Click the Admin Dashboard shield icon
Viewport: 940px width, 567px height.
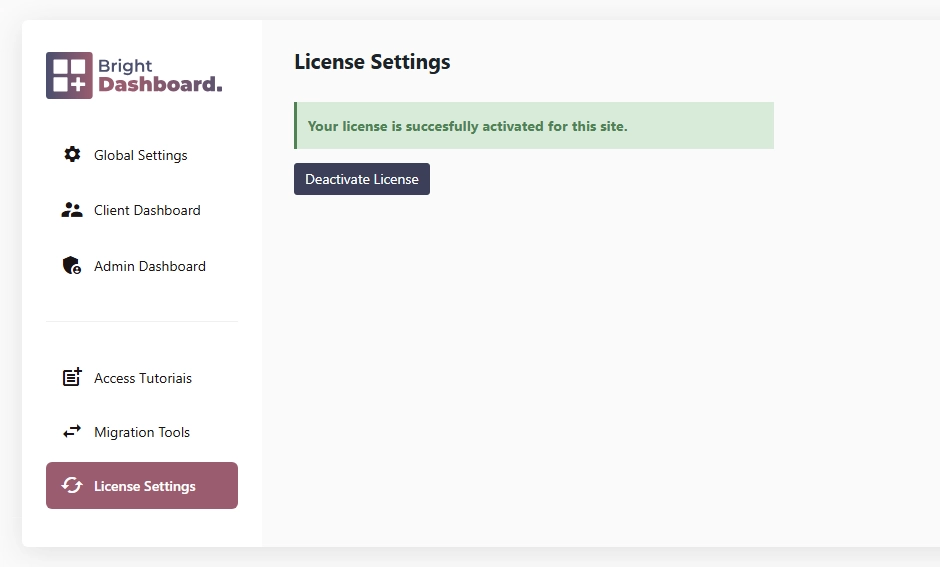72,266
